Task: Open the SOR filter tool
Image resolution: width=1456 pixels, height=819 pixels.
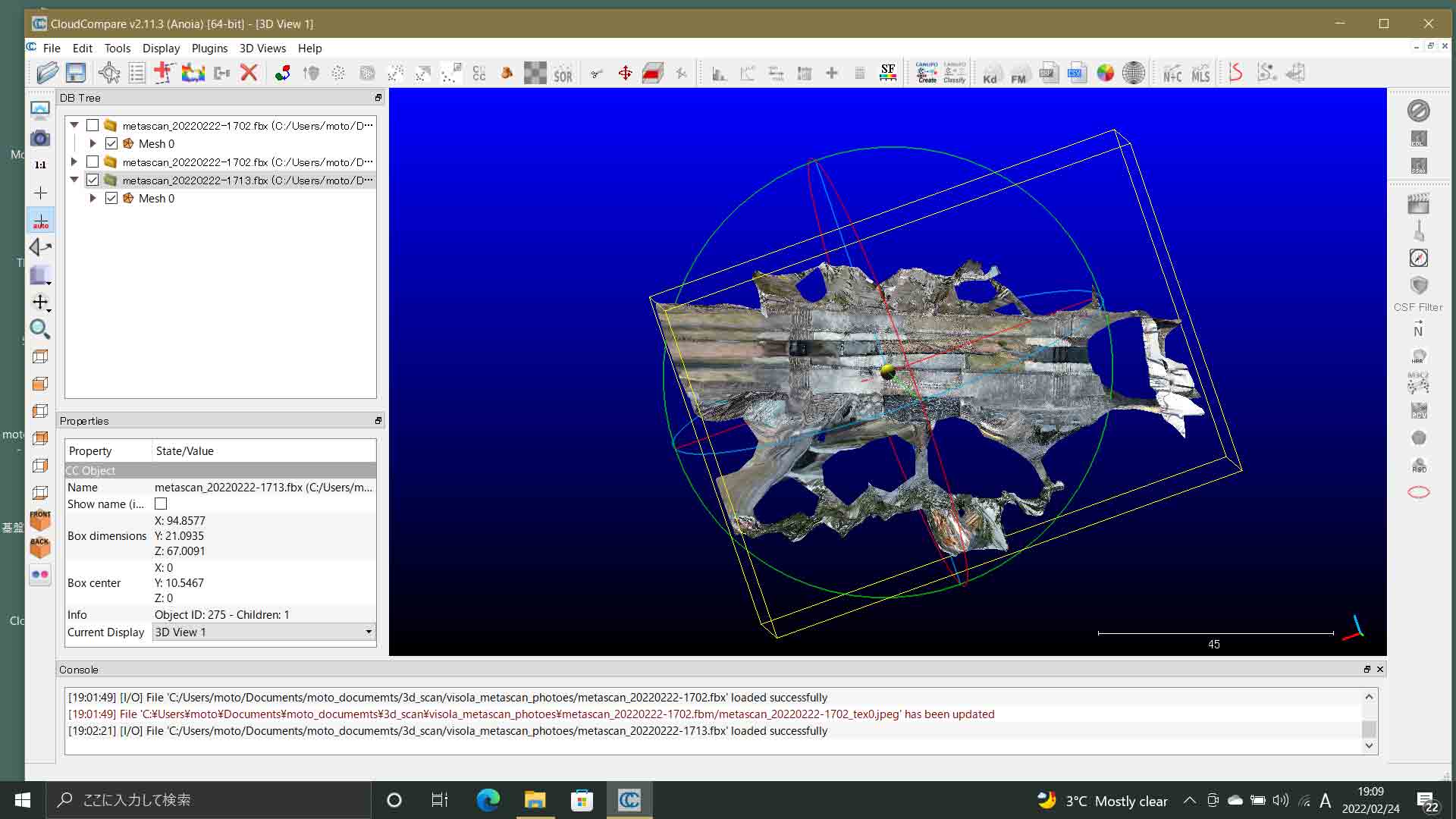Action: click(563, 73)
